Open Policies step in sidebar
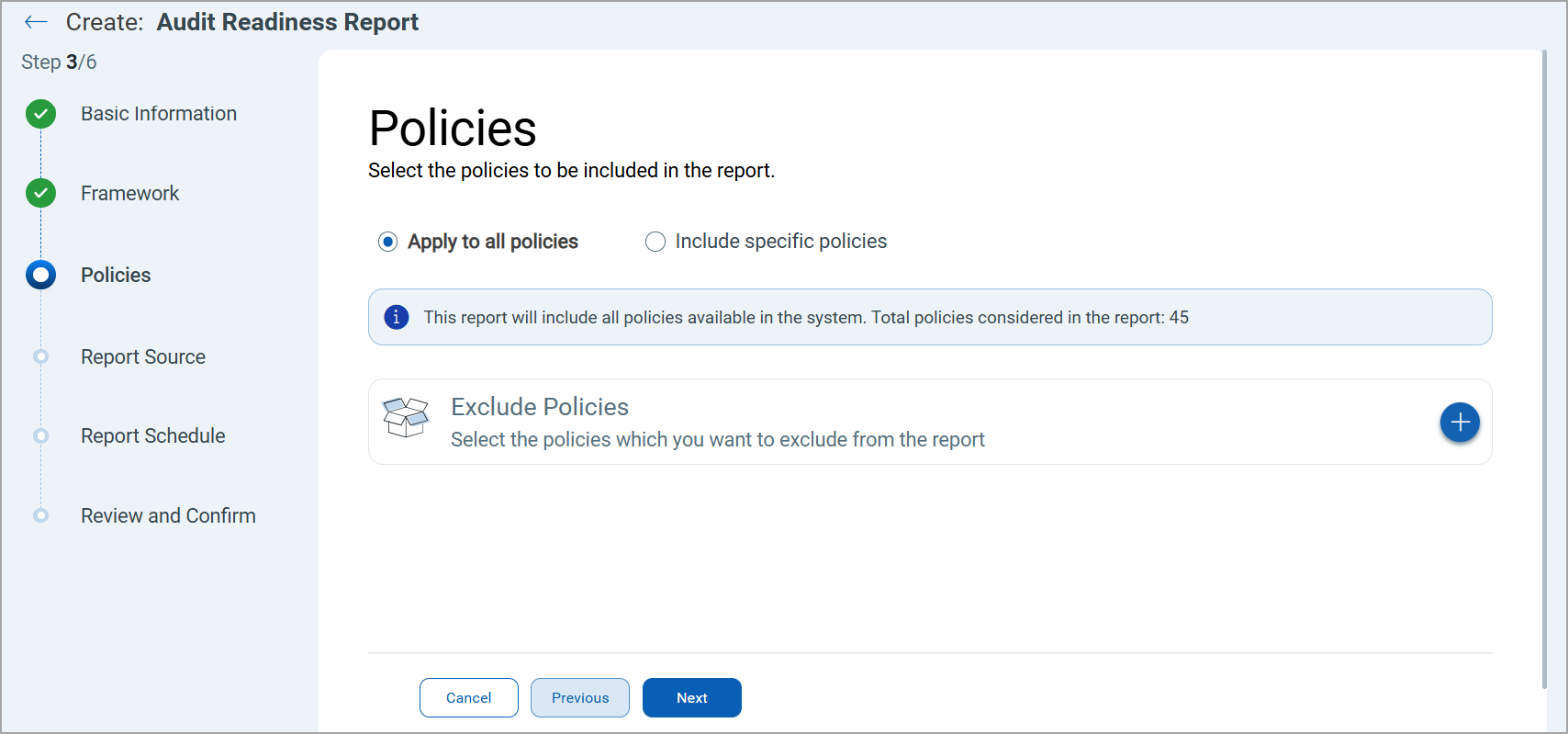The image size is (1568, 734). tap(116, 275)
